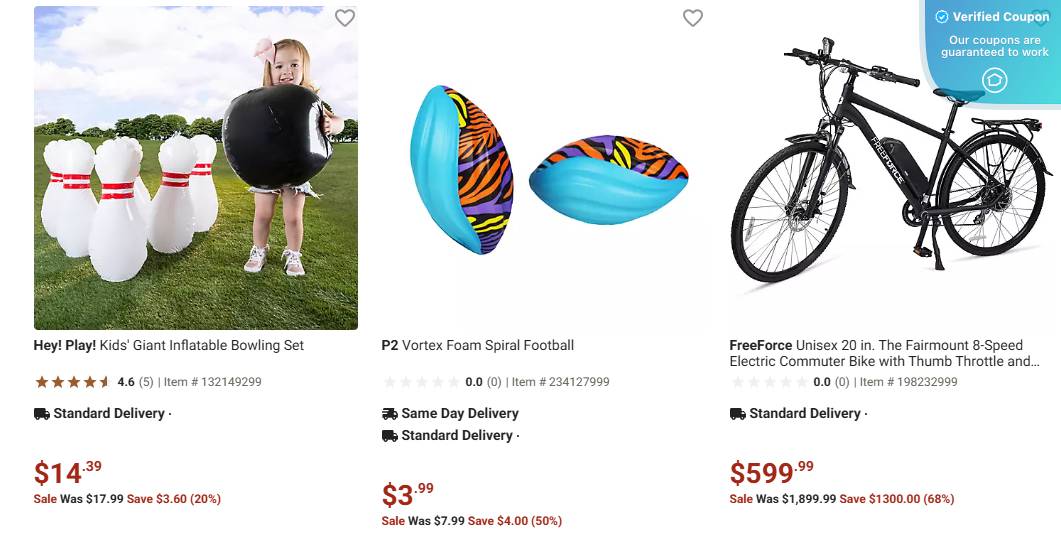Click Standard Delivery truck icon for football

(390, 436)
